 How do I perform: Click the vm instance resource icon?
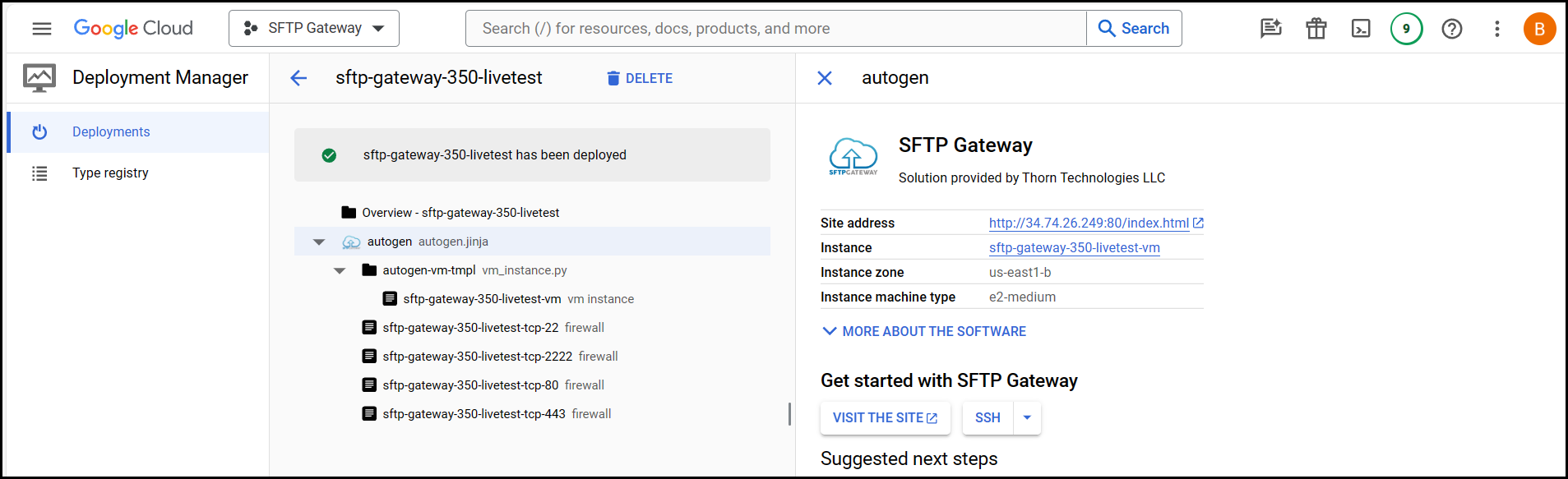click(390, 299)
